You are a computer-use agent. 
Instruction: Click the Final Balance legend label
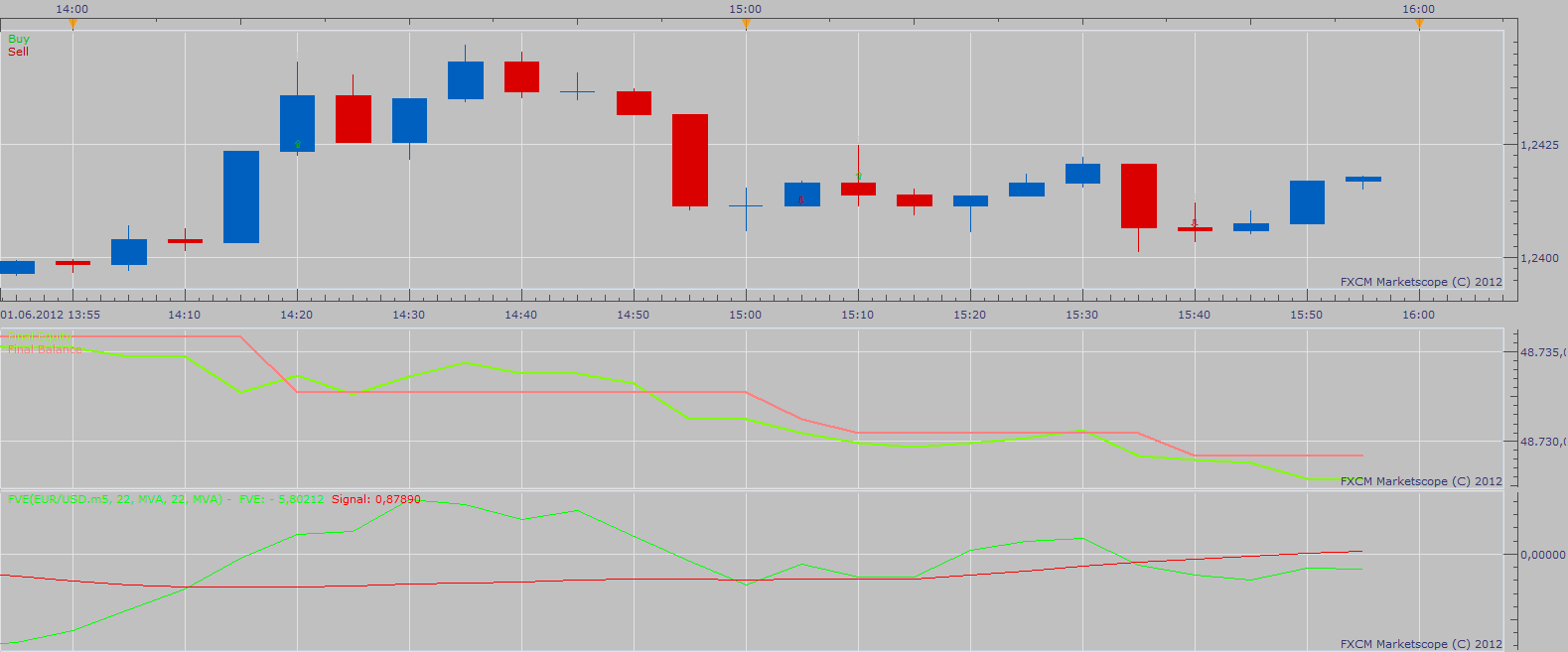[x=45, y=349]
